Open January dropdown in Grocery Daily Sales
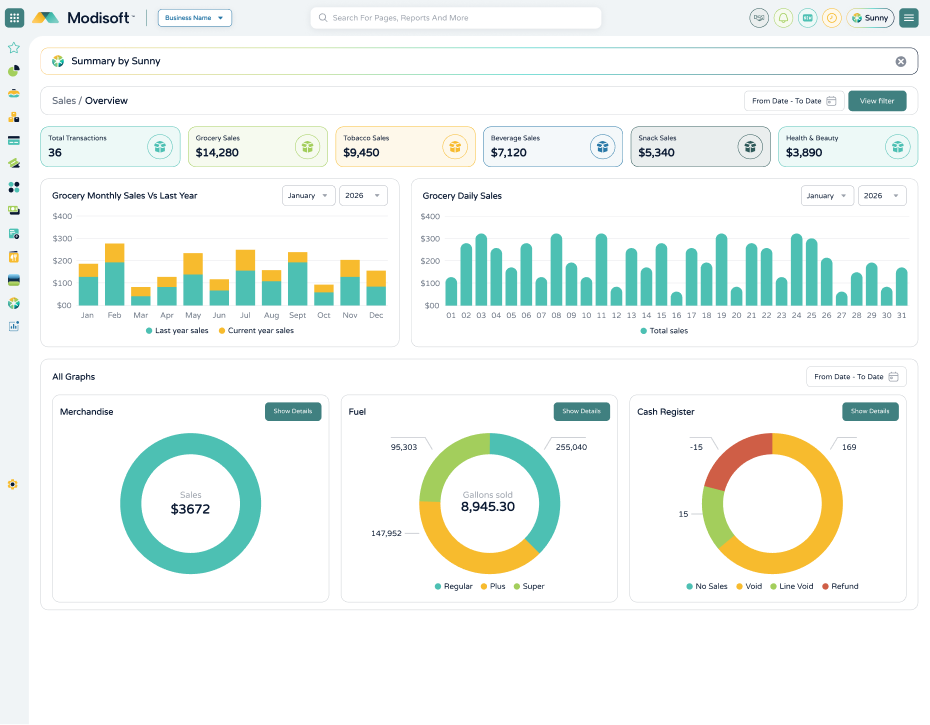Image resolution: width=930 pixels, height=725 pixels. point(827,196)
